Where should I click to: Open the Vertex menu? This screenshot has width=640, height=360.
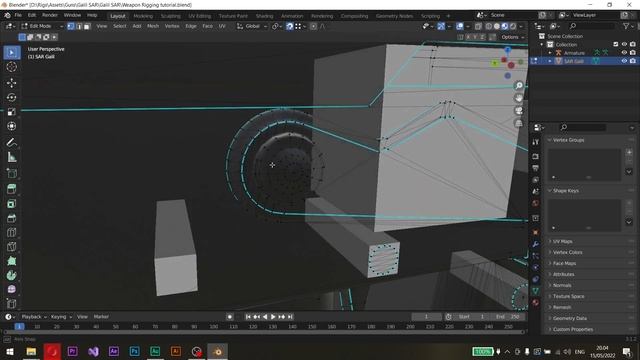[x=172, y=26]
